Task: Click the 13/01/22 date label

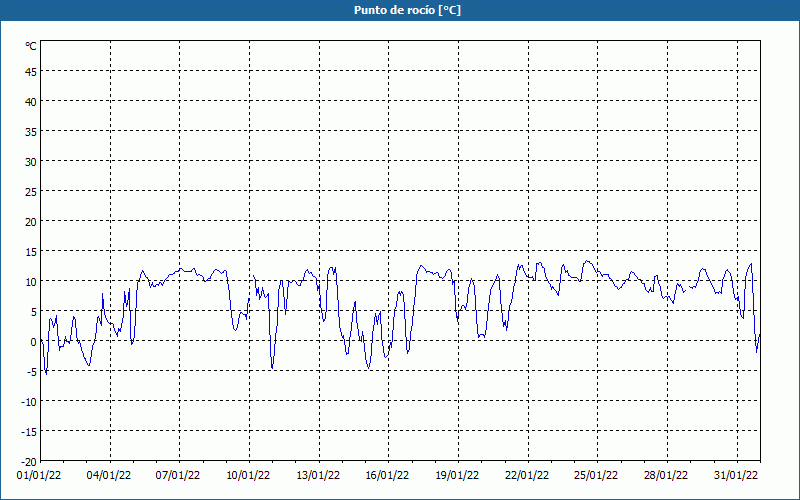Action: (318, 476)
